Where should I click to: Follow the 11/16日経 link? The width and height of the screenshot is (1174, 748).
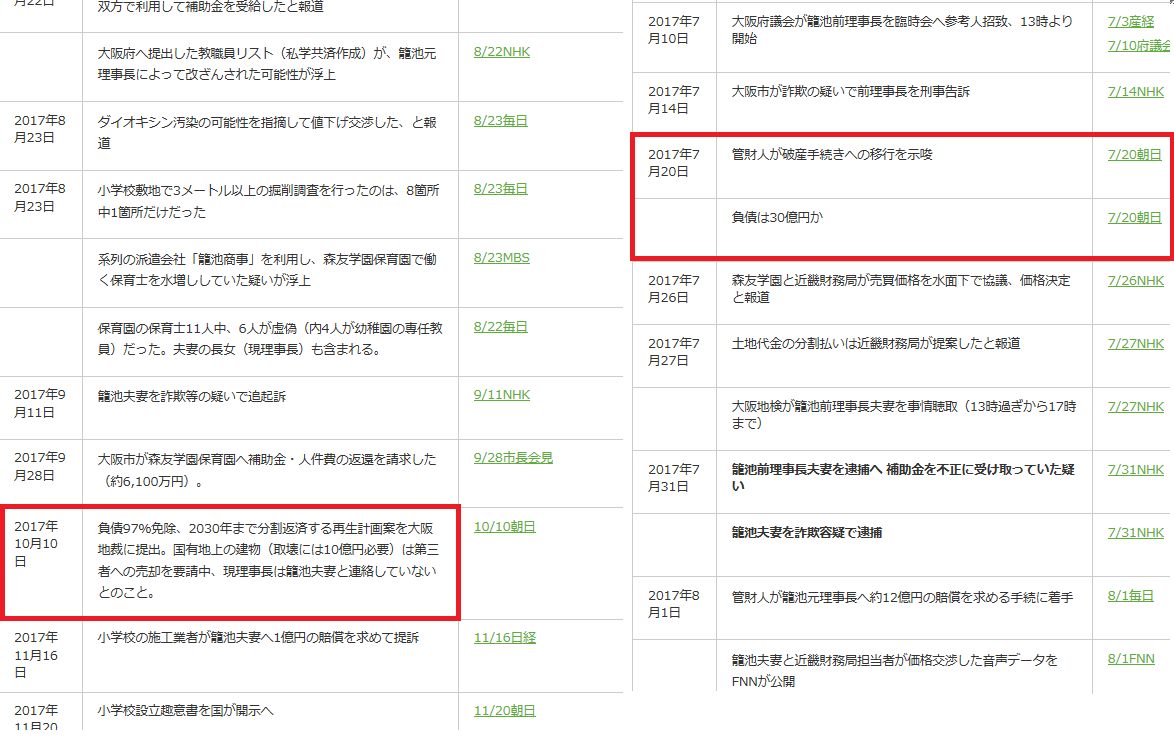pyautogui.click(x=504, y=637)
